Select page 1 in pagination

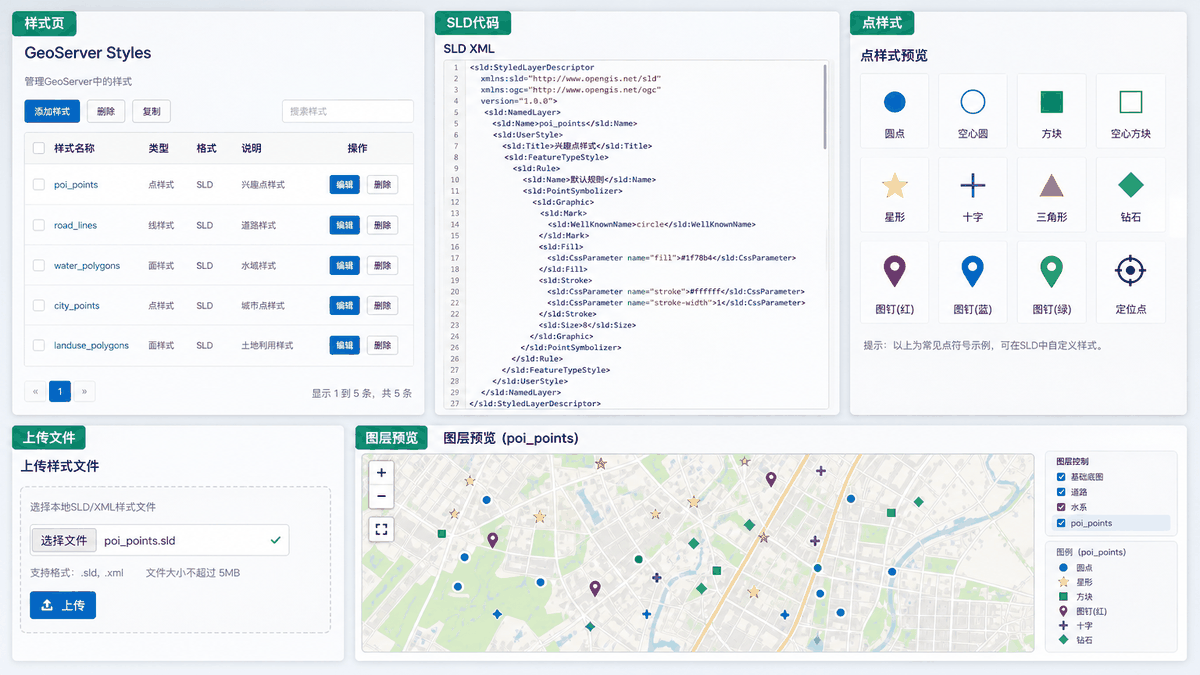60,392
